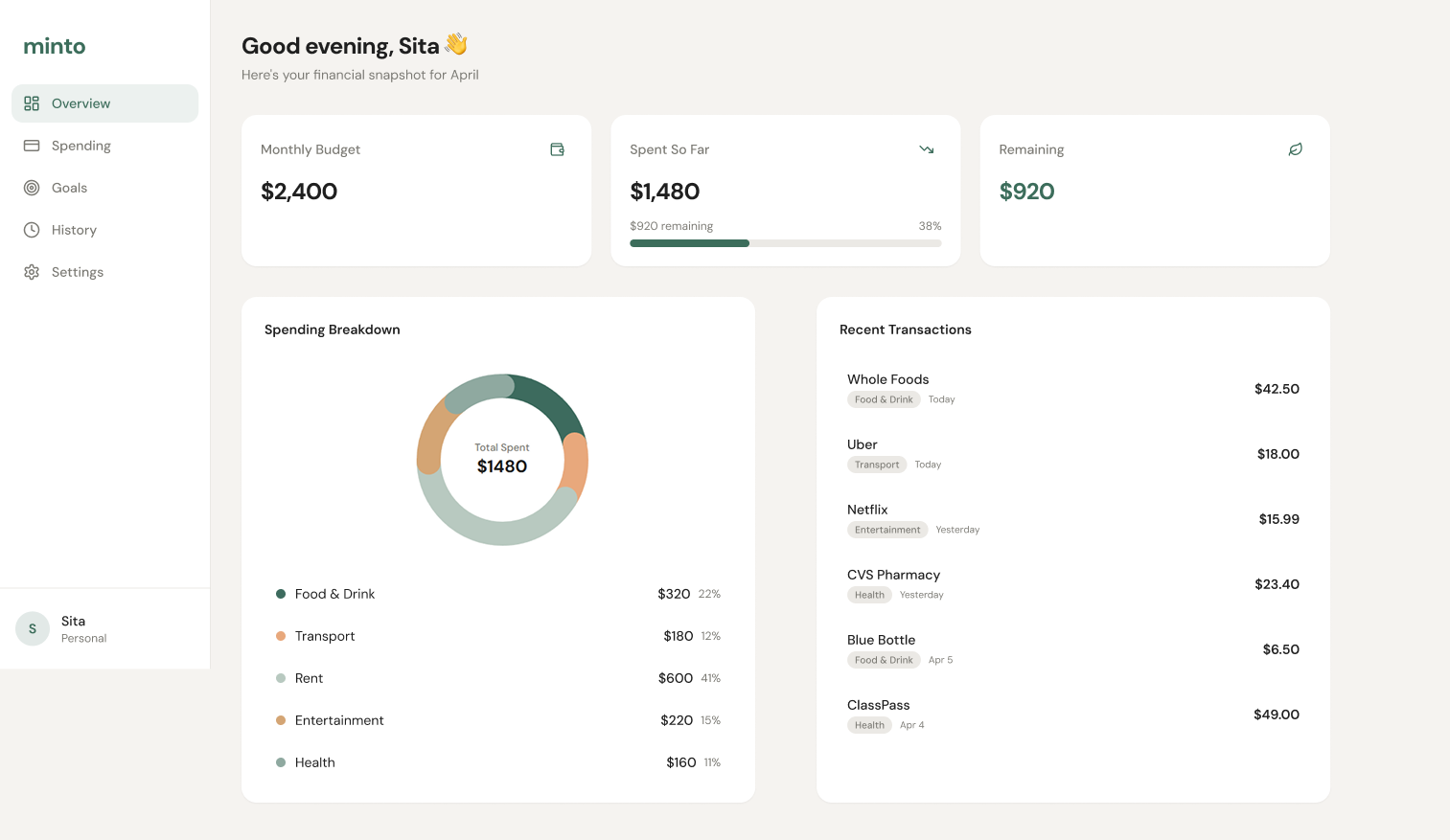Click the minto logo
This screenshot has width=1450, height=840.
[54, 45]
